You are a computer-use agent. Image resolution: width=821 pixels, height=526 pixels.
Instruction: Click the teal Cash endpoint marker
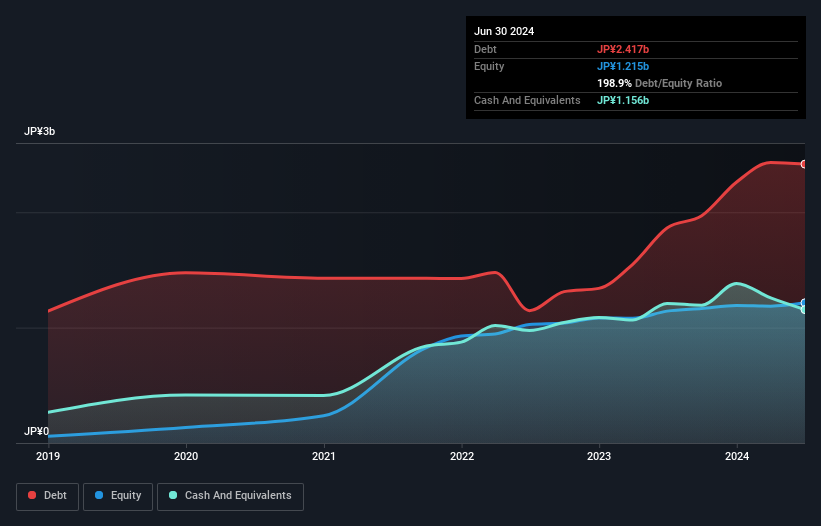804,309
